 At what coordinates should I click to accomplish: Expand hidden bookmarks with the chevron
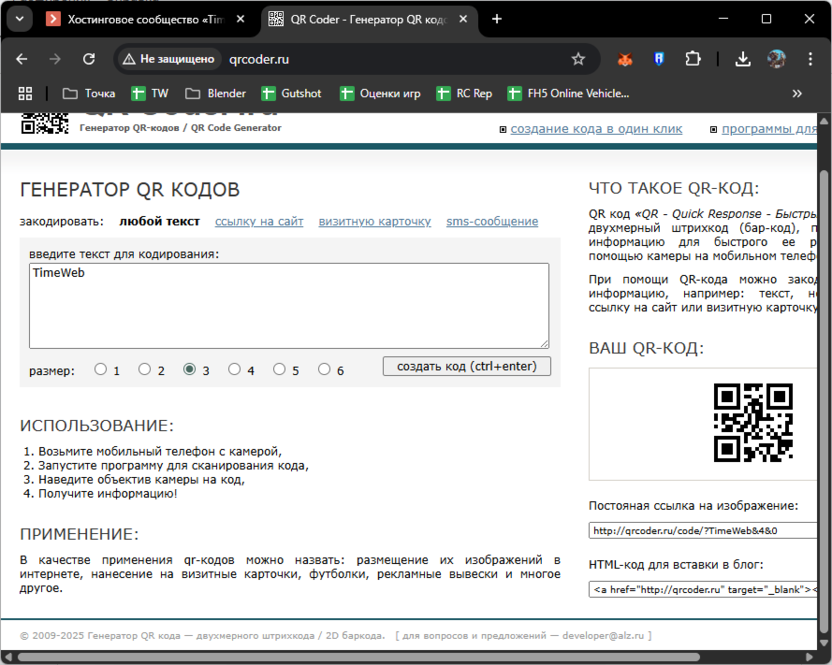[x=797, y=93]
